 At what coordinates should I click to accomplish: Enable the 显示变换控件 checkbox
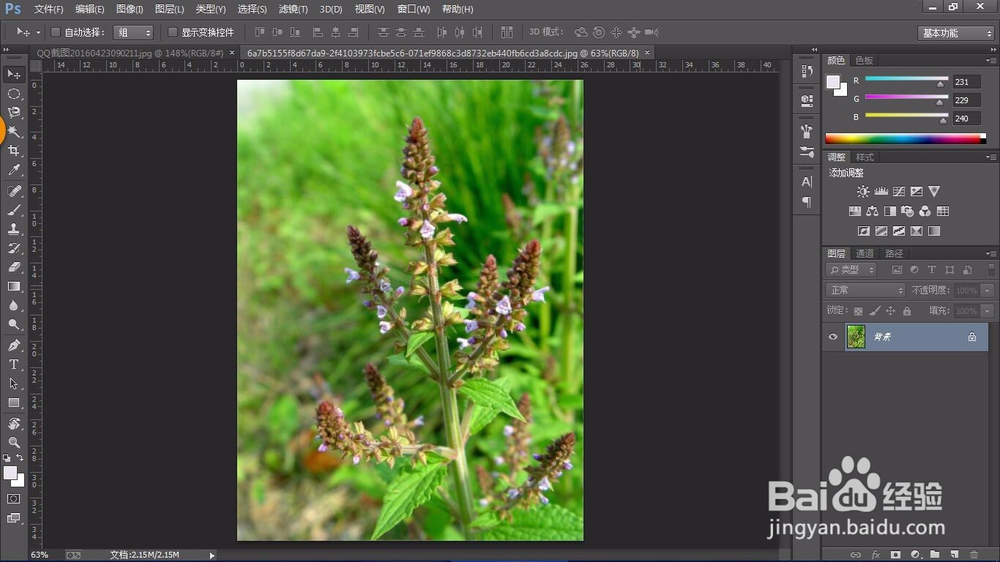tap(172, 32)
